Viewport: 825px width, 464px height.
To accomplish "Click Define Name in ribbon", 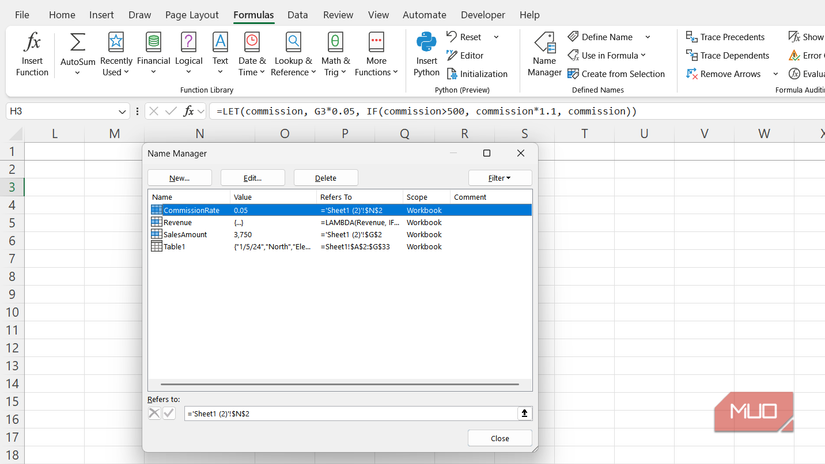I will 600,37.
